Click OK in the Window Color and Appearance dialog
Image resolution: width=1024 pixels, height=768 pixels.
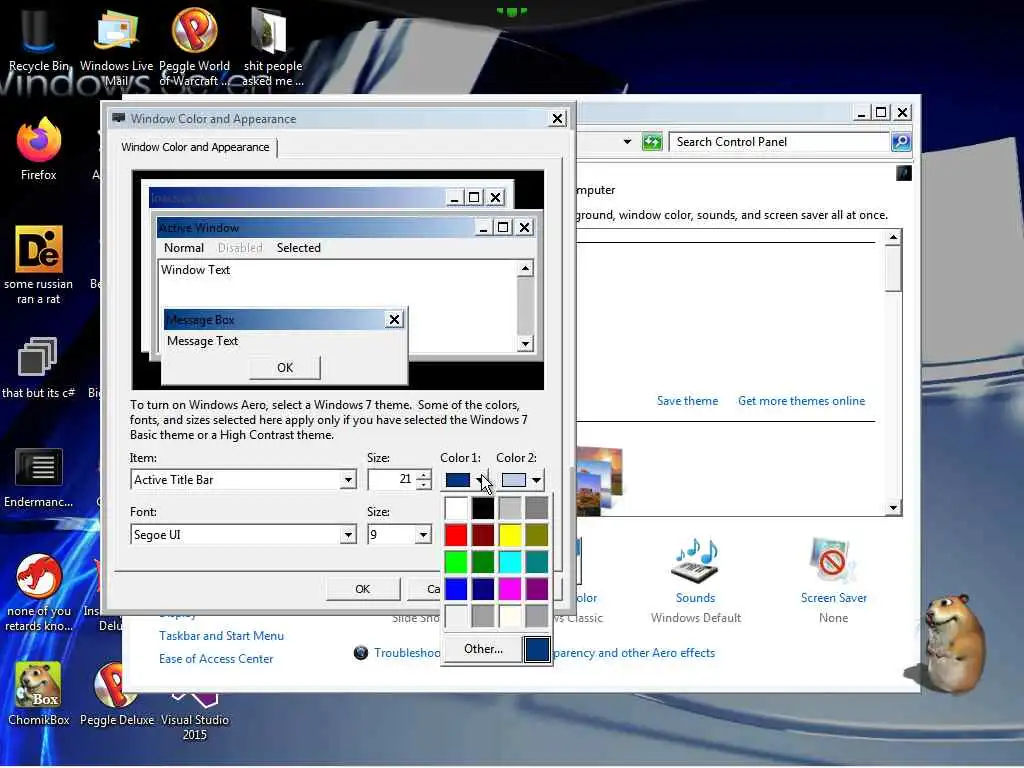pyautogui.click(x=362, y=589)
